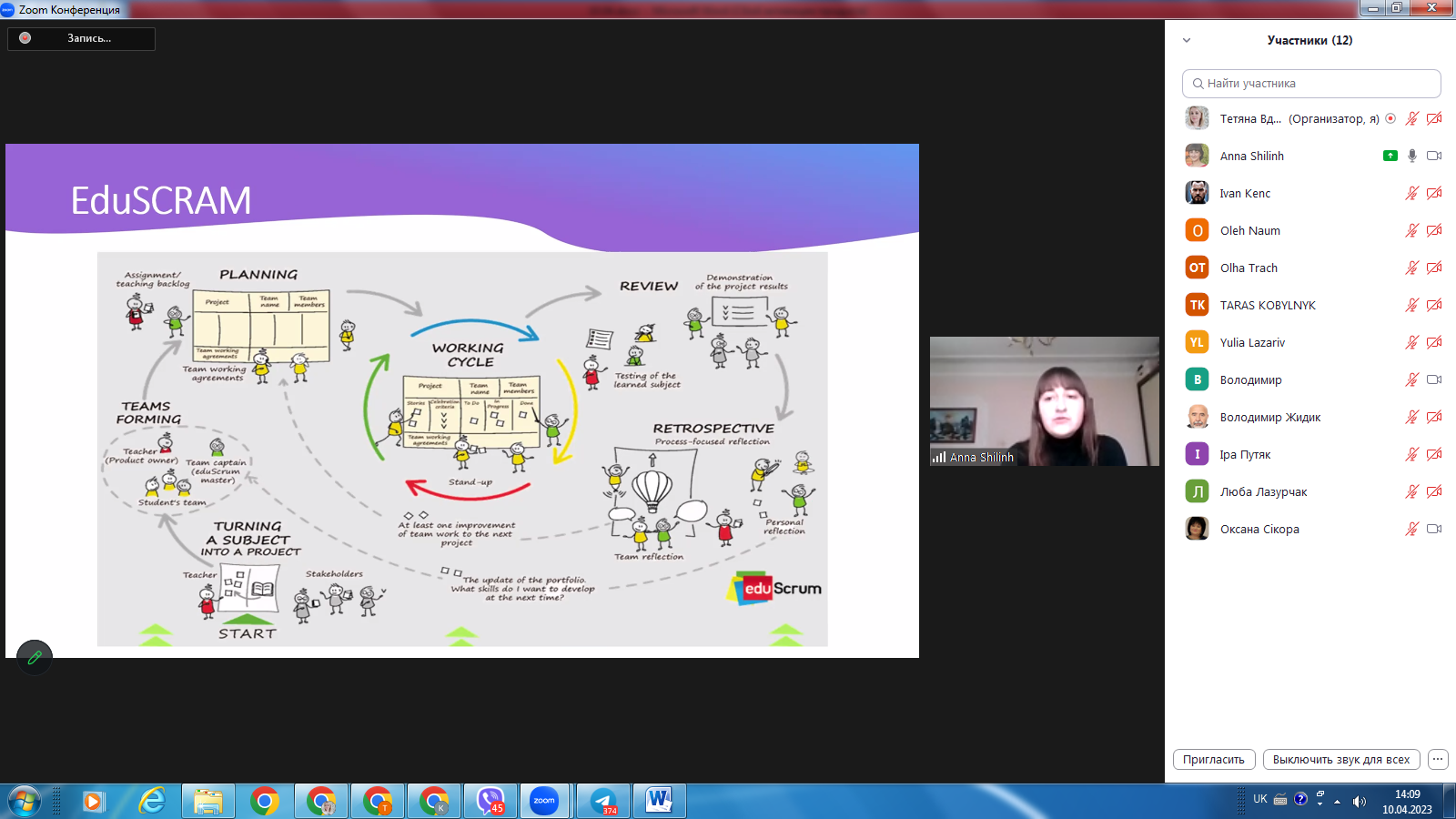The width and height of the screenshot is (1456, 819).
Task: Click the speaker volume tray icon
Action: [1359, 801]
